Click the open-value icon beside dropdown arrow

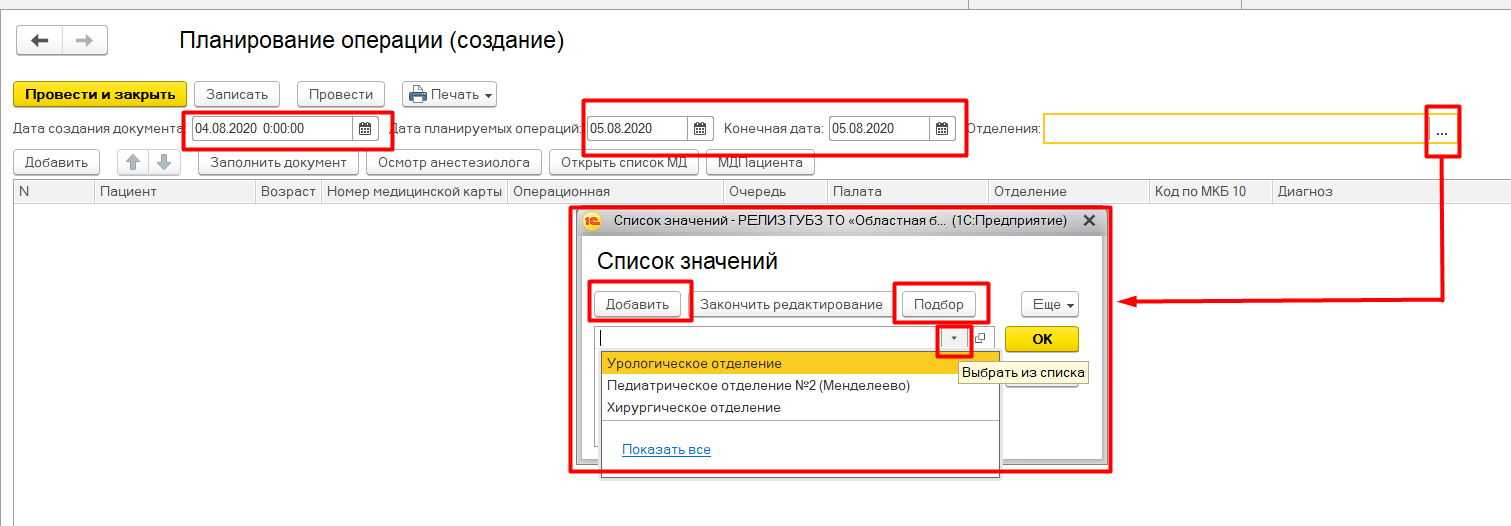point(980,339)
